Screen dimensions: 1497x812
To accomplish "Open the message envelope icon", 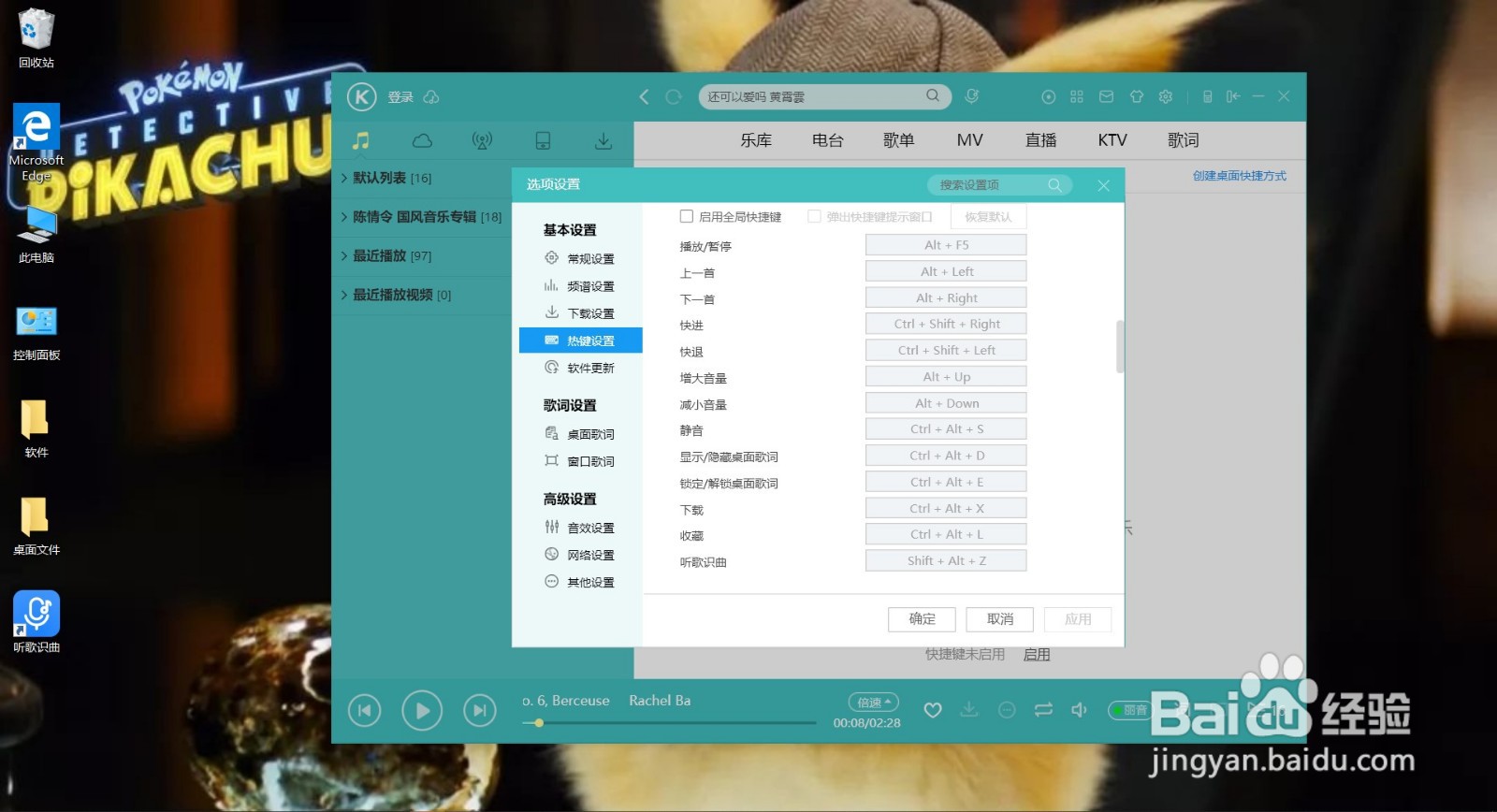I will tap(1106, 96).
